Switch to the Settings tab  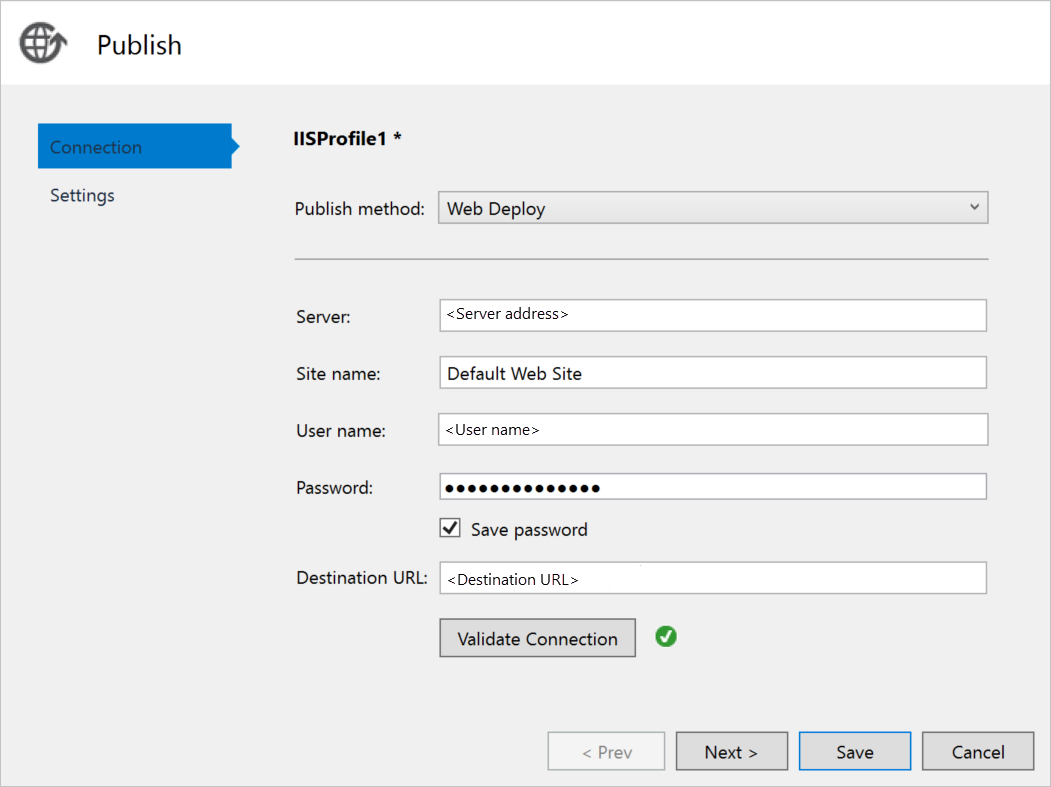click(x=82, y=195)
